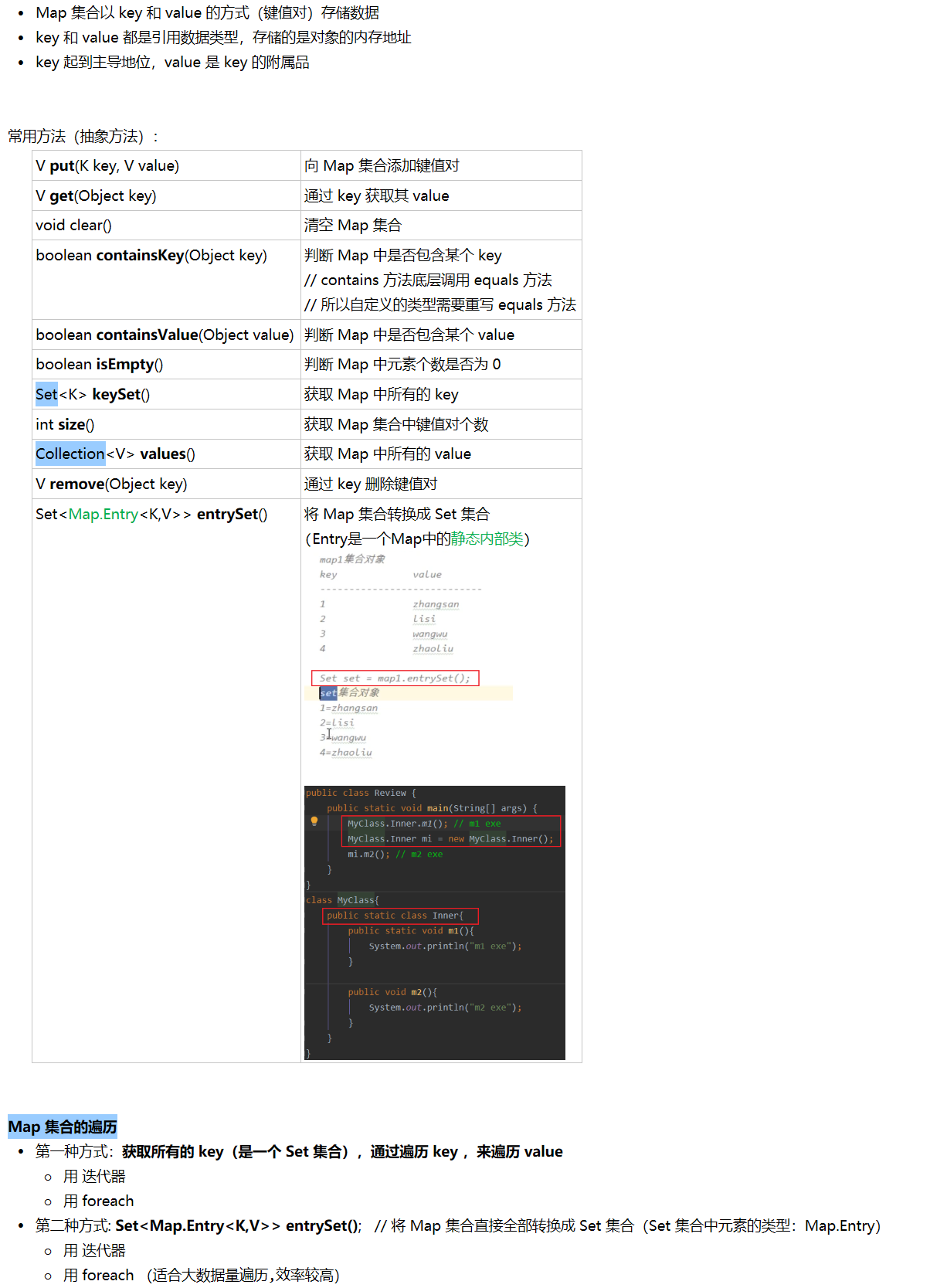Screen dimensions: 930x1288
Task: Click 'boolean containsValue(Object value)' cell
Action: click(x=166, y=335)
